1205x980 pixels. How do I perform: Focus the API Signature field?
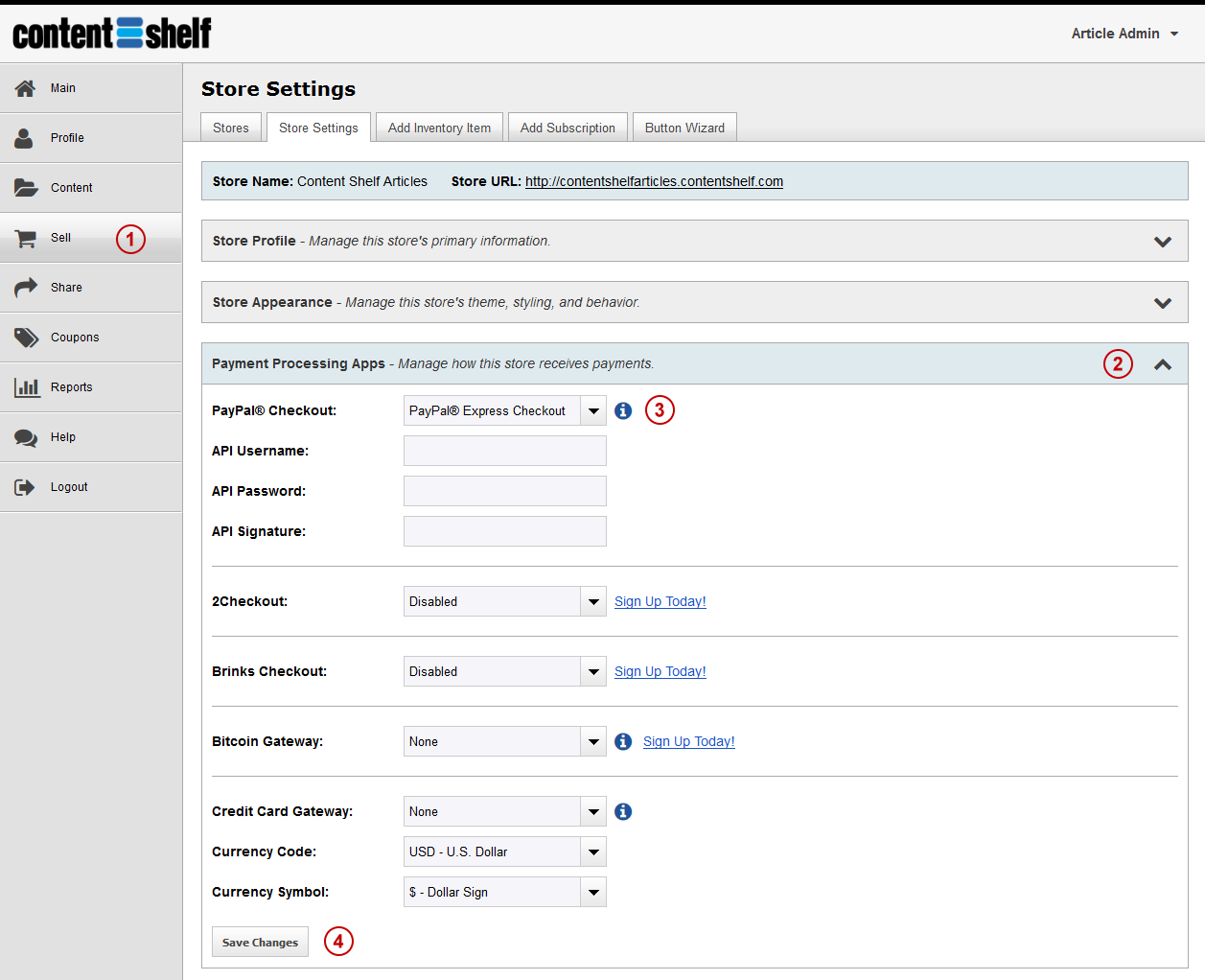[x=505, y=531]
